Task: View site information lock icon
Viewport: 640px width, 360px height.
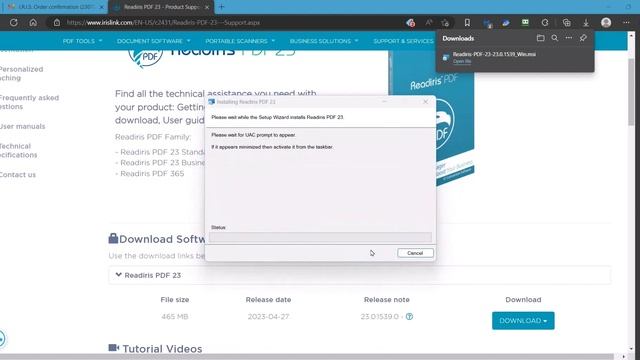Action: [x=57, y=22]
